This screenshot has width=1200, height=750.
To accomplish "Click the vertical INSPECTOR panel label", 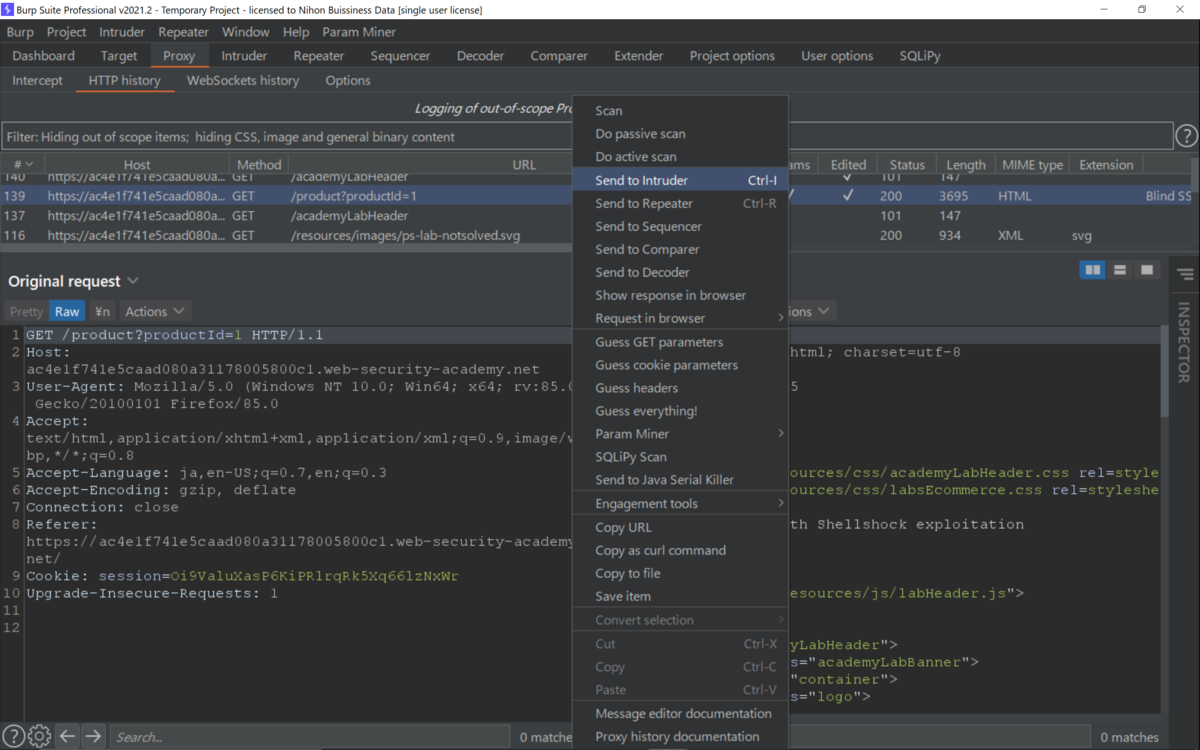I will click(1185, 343).
